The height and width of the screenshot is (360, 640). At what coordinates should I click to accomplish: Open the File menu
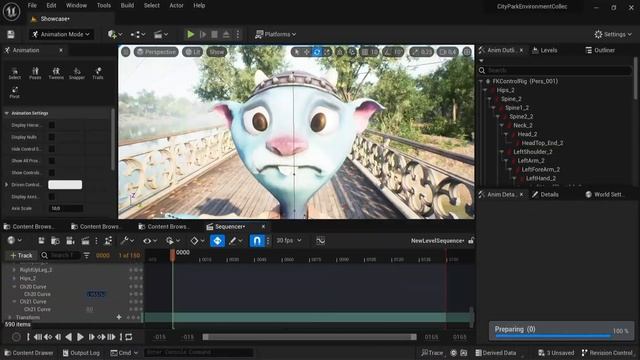[x=32, y=5]
